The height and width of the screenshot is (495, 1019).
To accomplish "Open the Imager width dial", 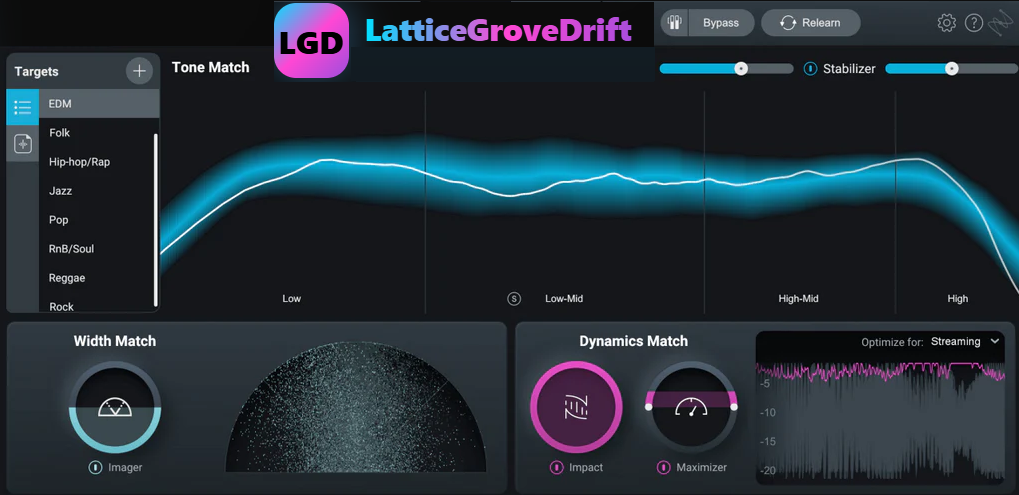I will [115, 407].
